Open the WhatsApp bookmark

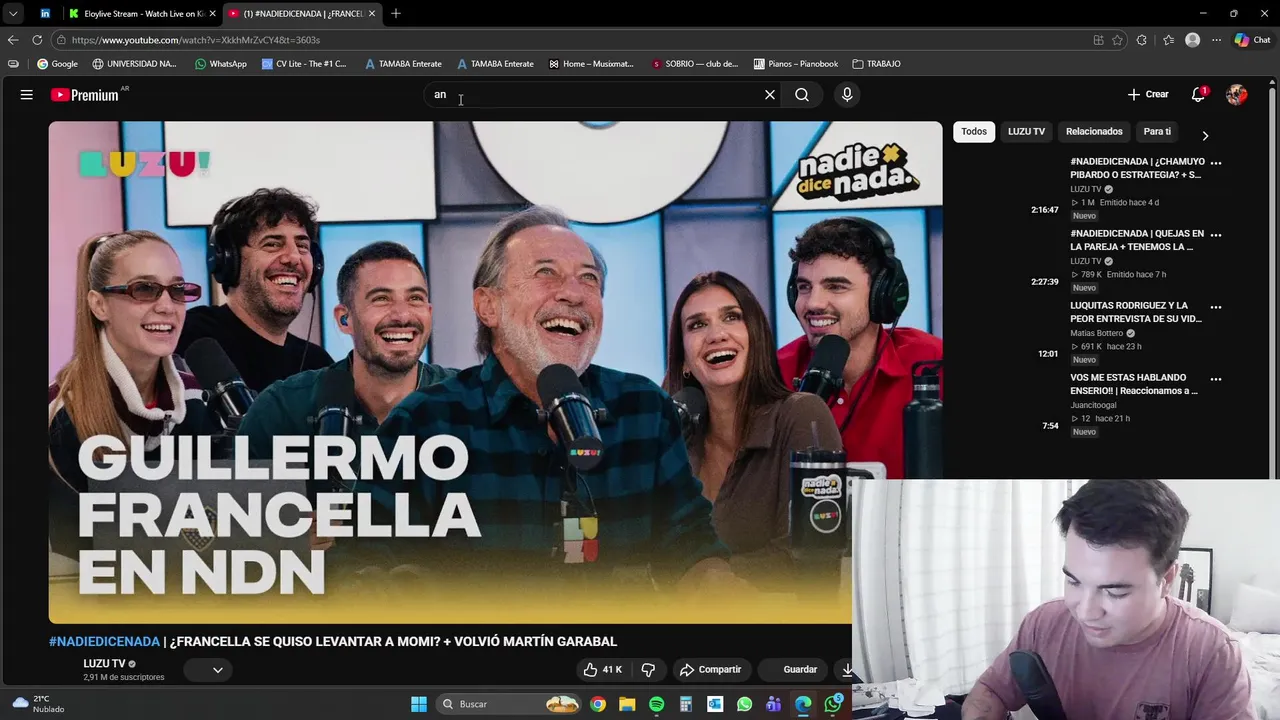[221, 63]
